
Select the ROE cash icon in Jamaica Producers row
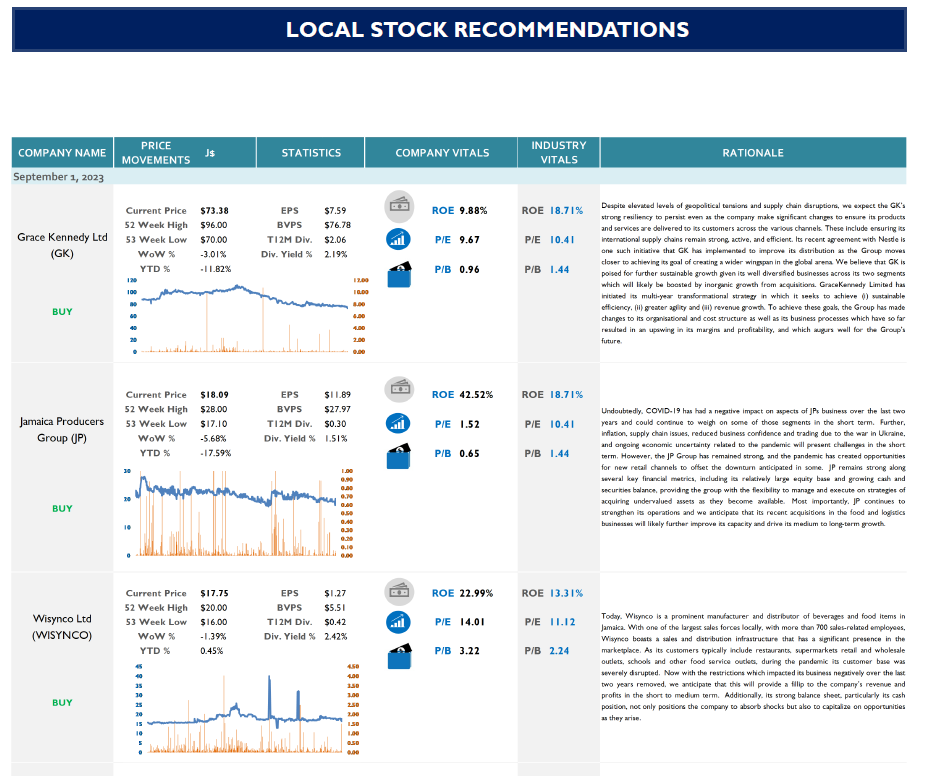(x=399, y=389)
